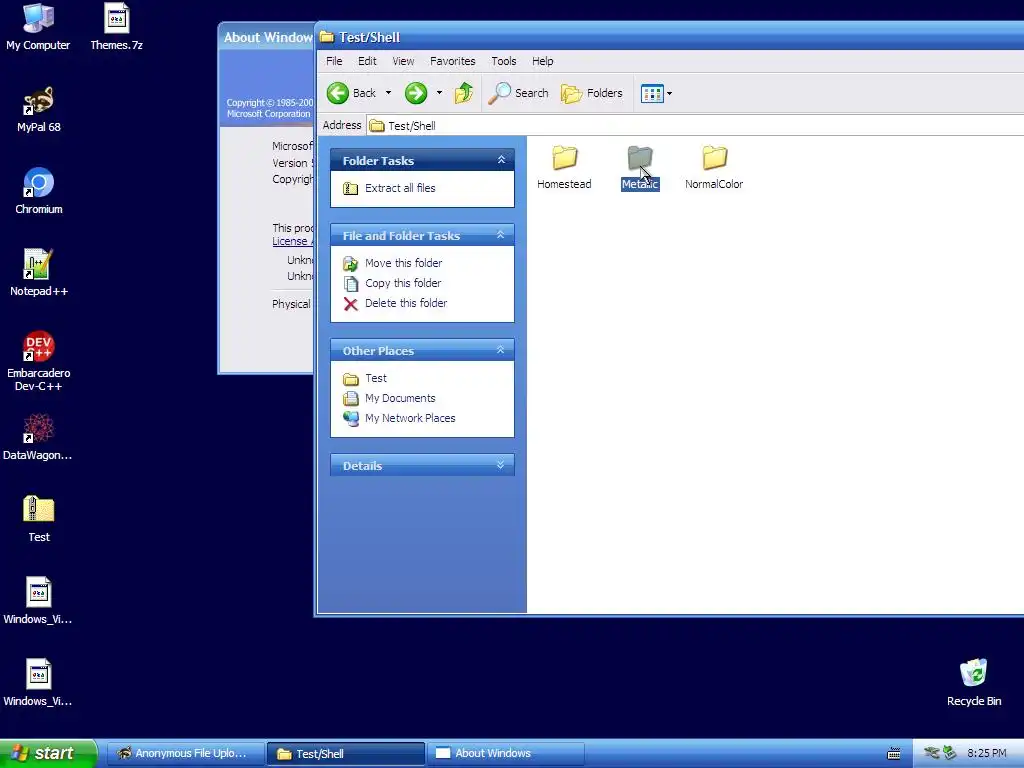Click Copy this folder link
Viewport: 1024px width, 768px height.
coord(403,283)
